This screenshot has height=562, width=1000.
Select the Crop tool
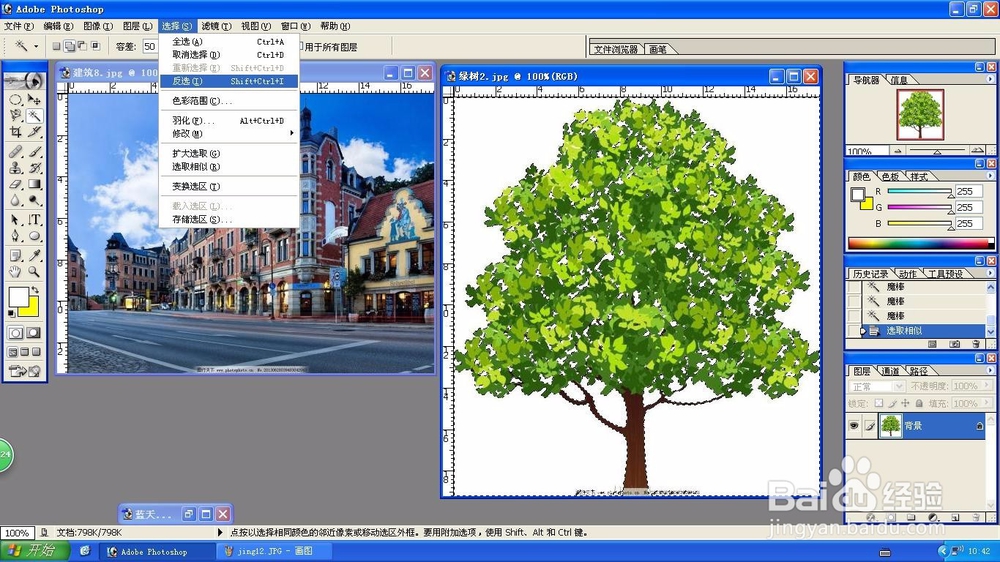pos(15,132)
